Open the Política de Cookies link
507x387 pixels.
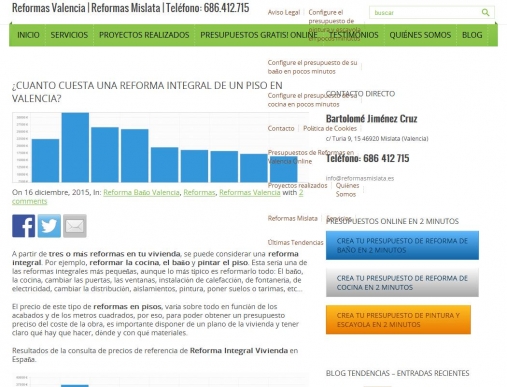coord(330,128)
